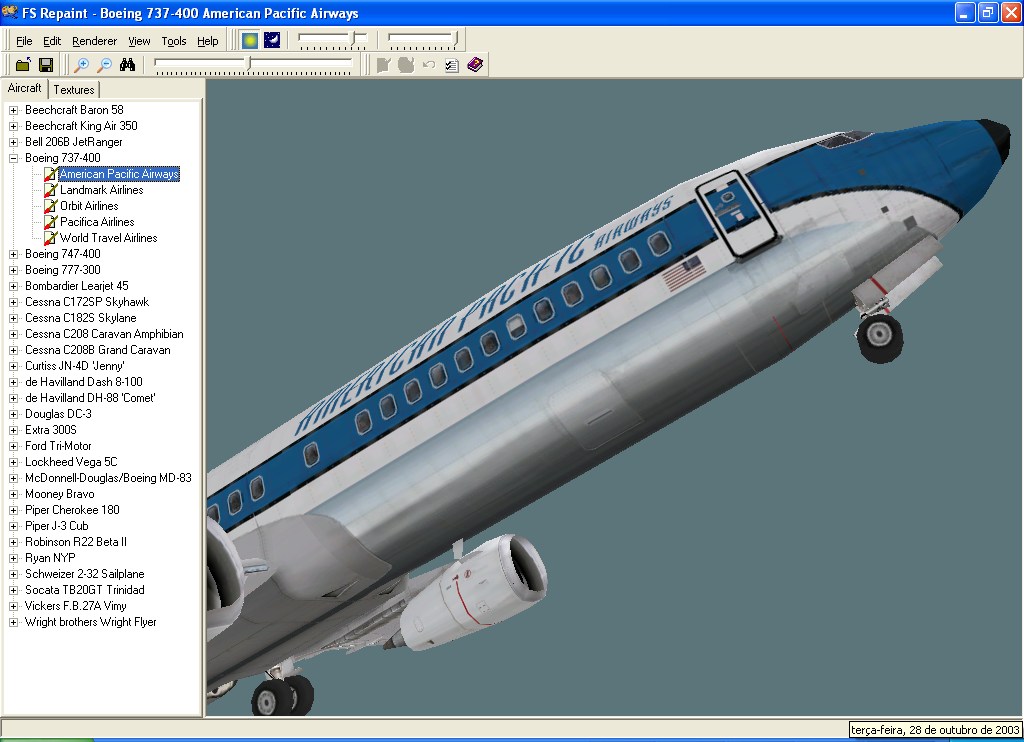Select de Havilland Dash 8-100

pos(84,382)
